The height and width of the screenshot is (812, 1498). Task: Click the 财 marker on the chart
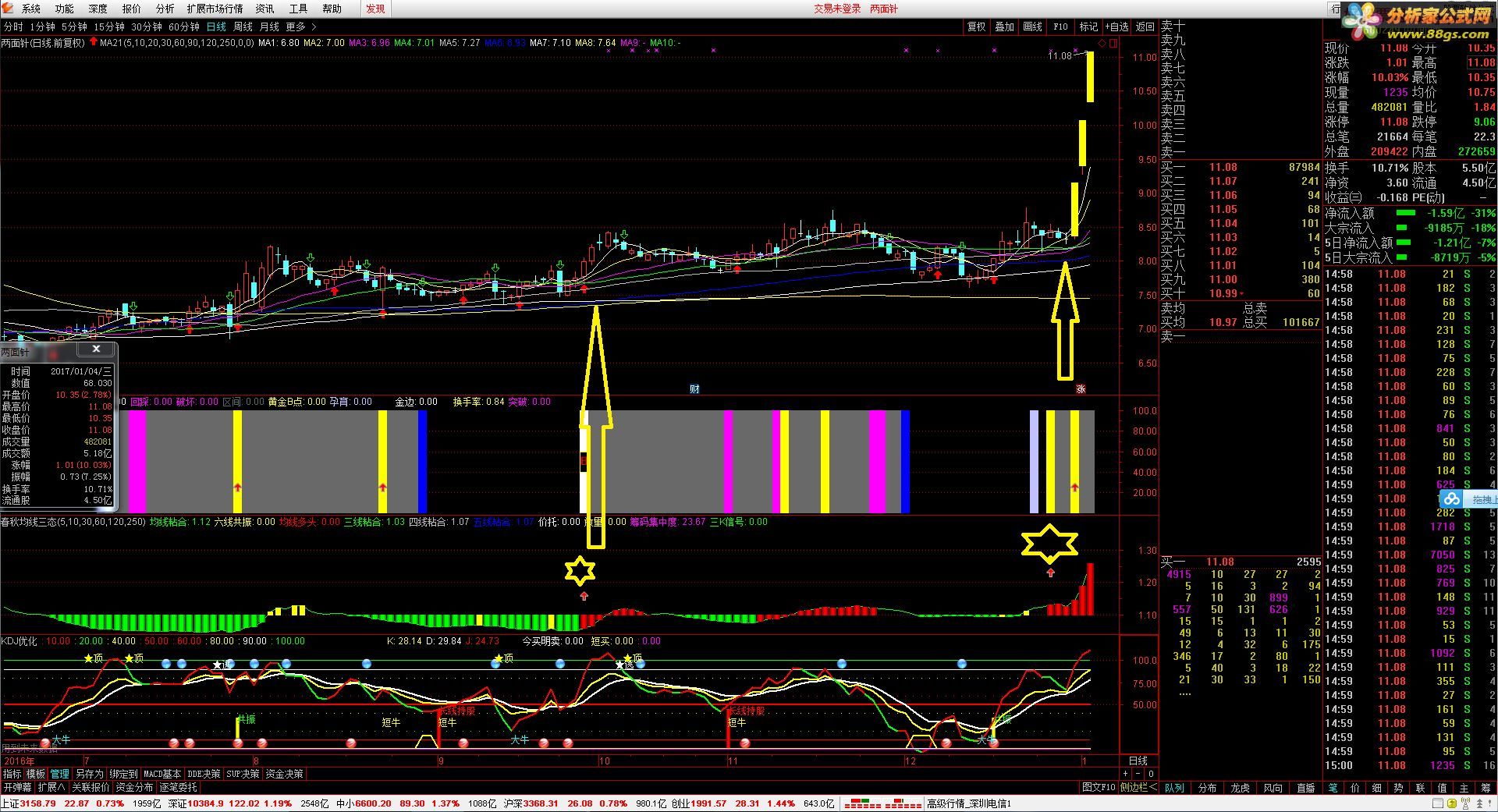[694, 389]
